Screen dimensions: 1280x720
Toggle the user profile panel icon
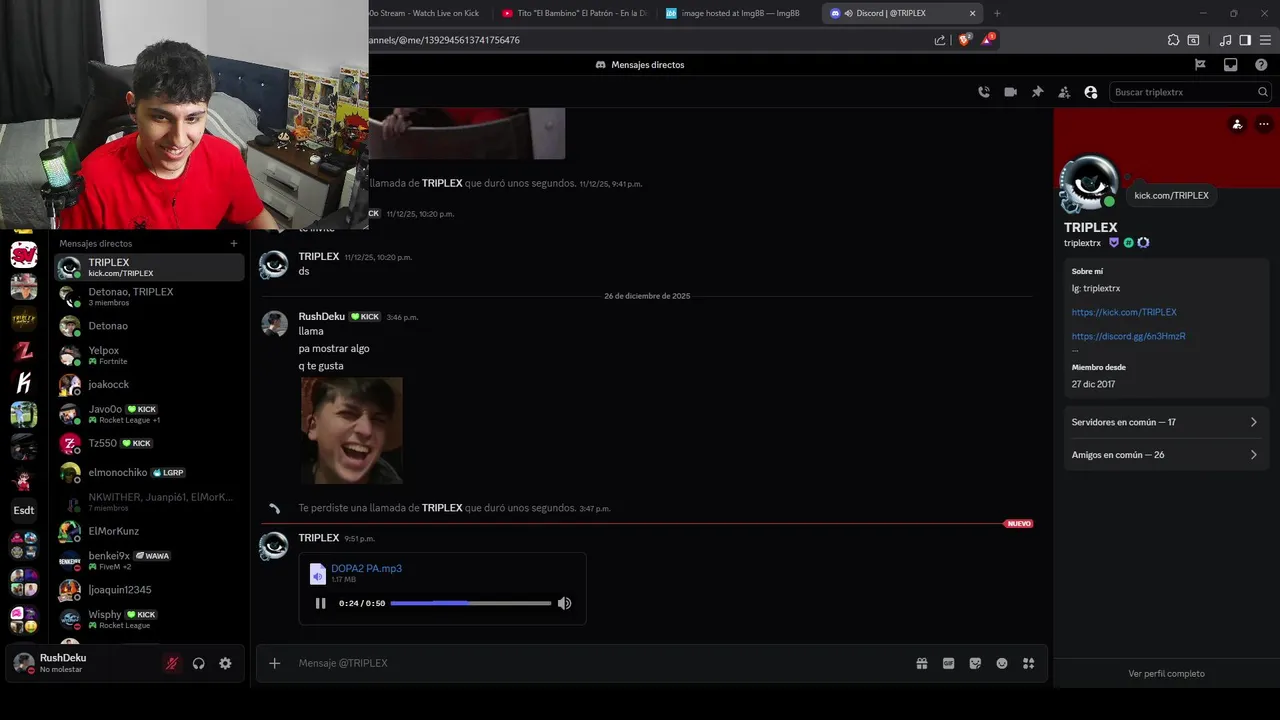(x=1091, y=92)
